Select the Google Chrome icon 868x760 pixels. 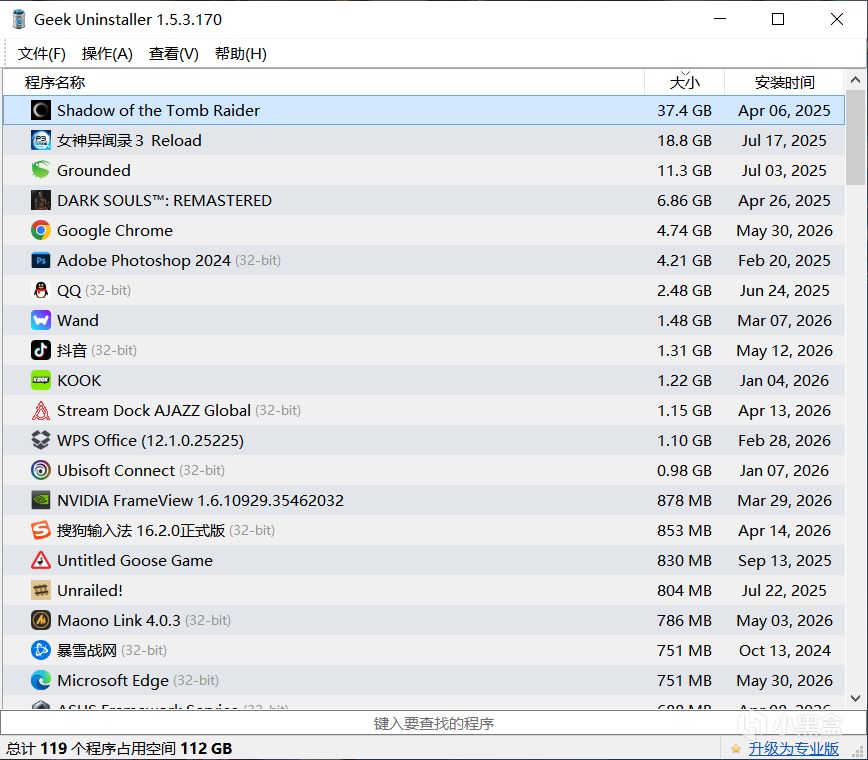click(40, 230)
